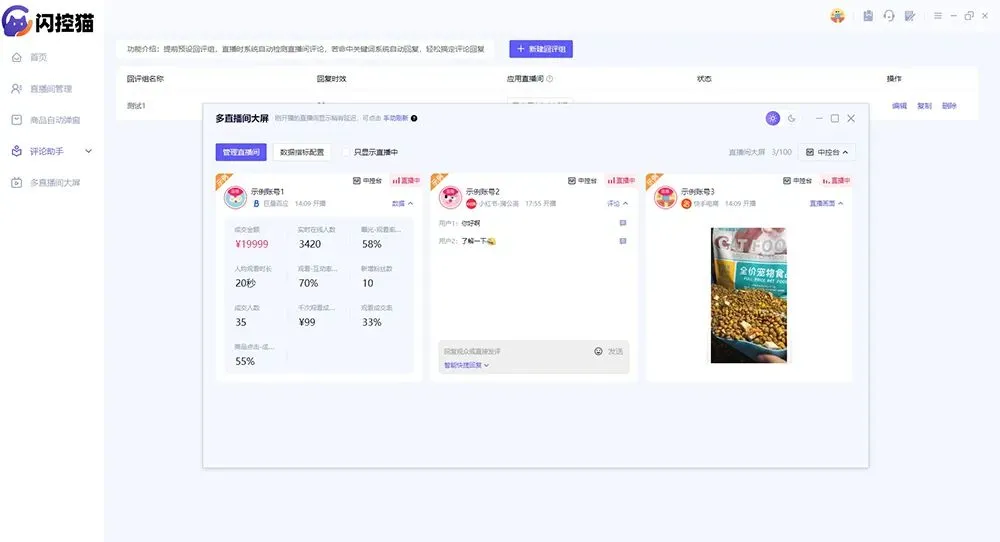Click 中控台 on 示例账号1 card

pyautogui.click(x=367, y=181)
